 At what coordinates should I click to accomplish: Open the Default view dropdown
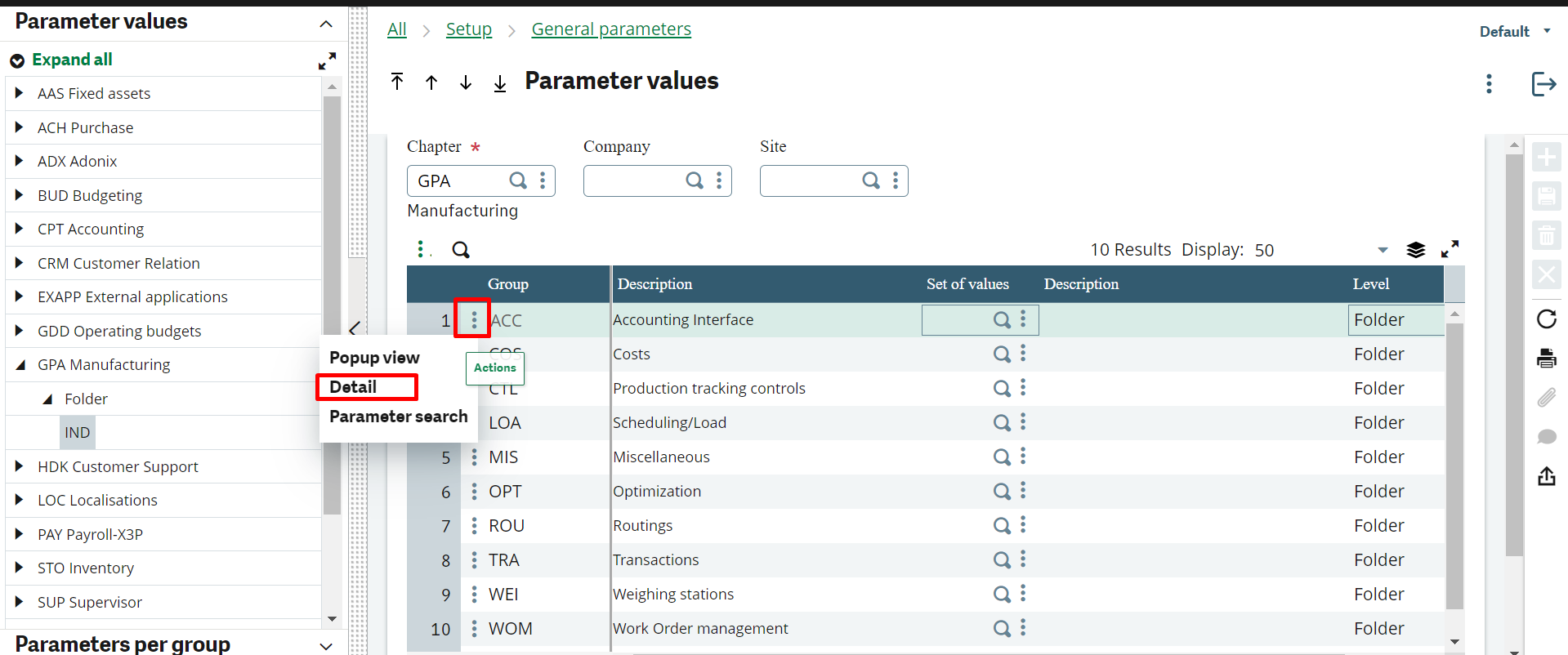[1514, 31]
